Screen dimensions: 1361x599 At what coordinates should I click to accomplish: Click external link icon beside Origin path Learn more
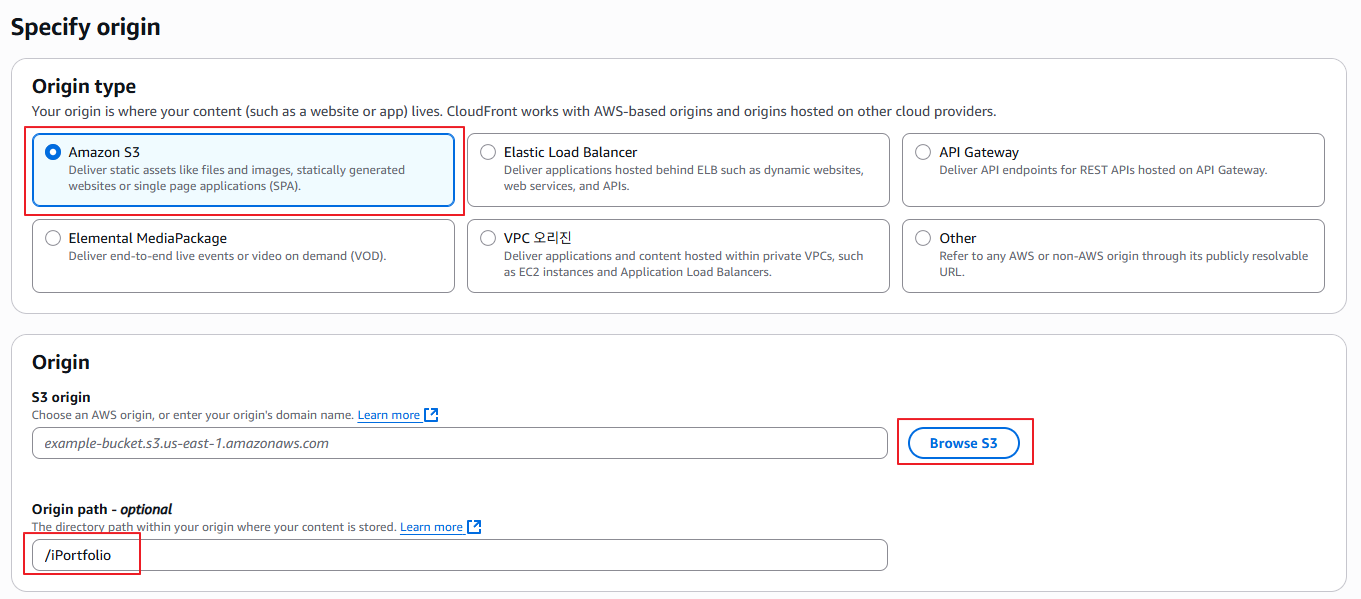coord(475,527)
